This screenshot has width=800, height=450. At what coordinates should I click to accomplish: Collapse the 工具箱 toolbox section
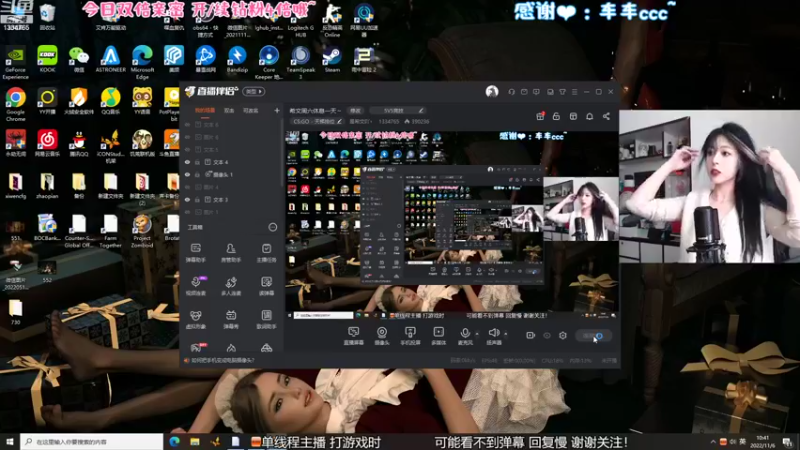(272, 227)
